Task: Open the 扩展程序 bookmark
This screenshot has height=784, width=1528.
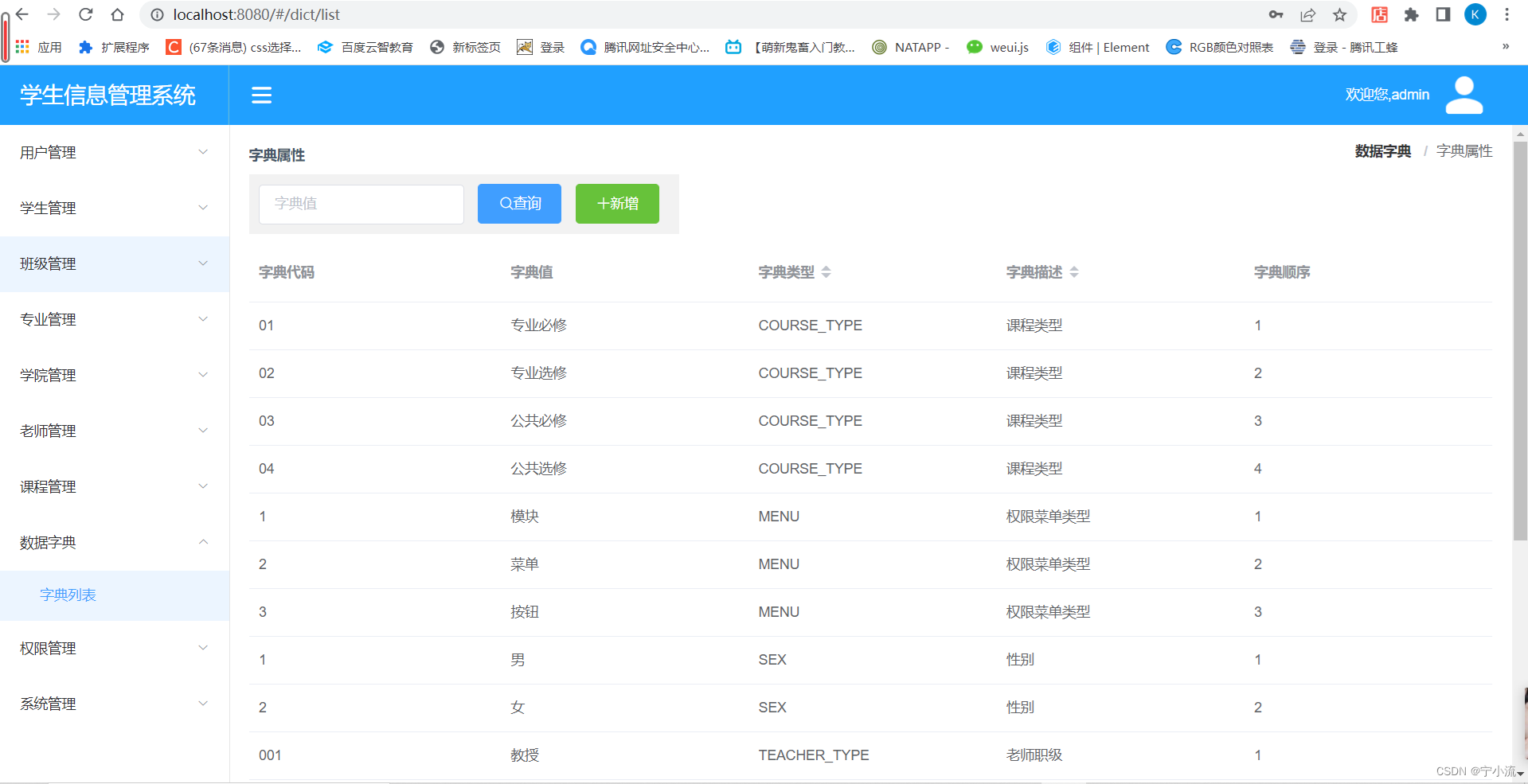Action: (114, 47)
